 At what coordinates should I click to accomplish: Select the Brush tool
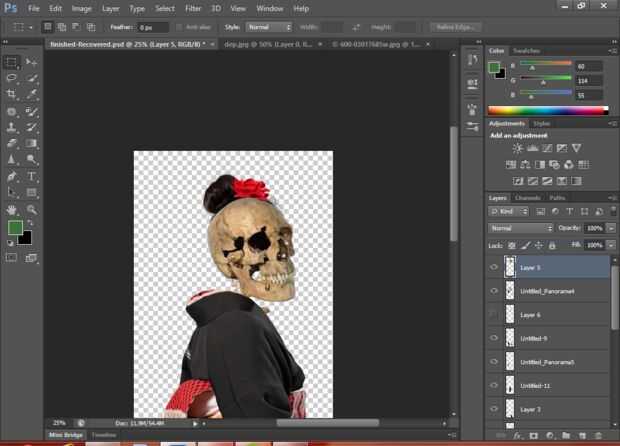(31, 111)
